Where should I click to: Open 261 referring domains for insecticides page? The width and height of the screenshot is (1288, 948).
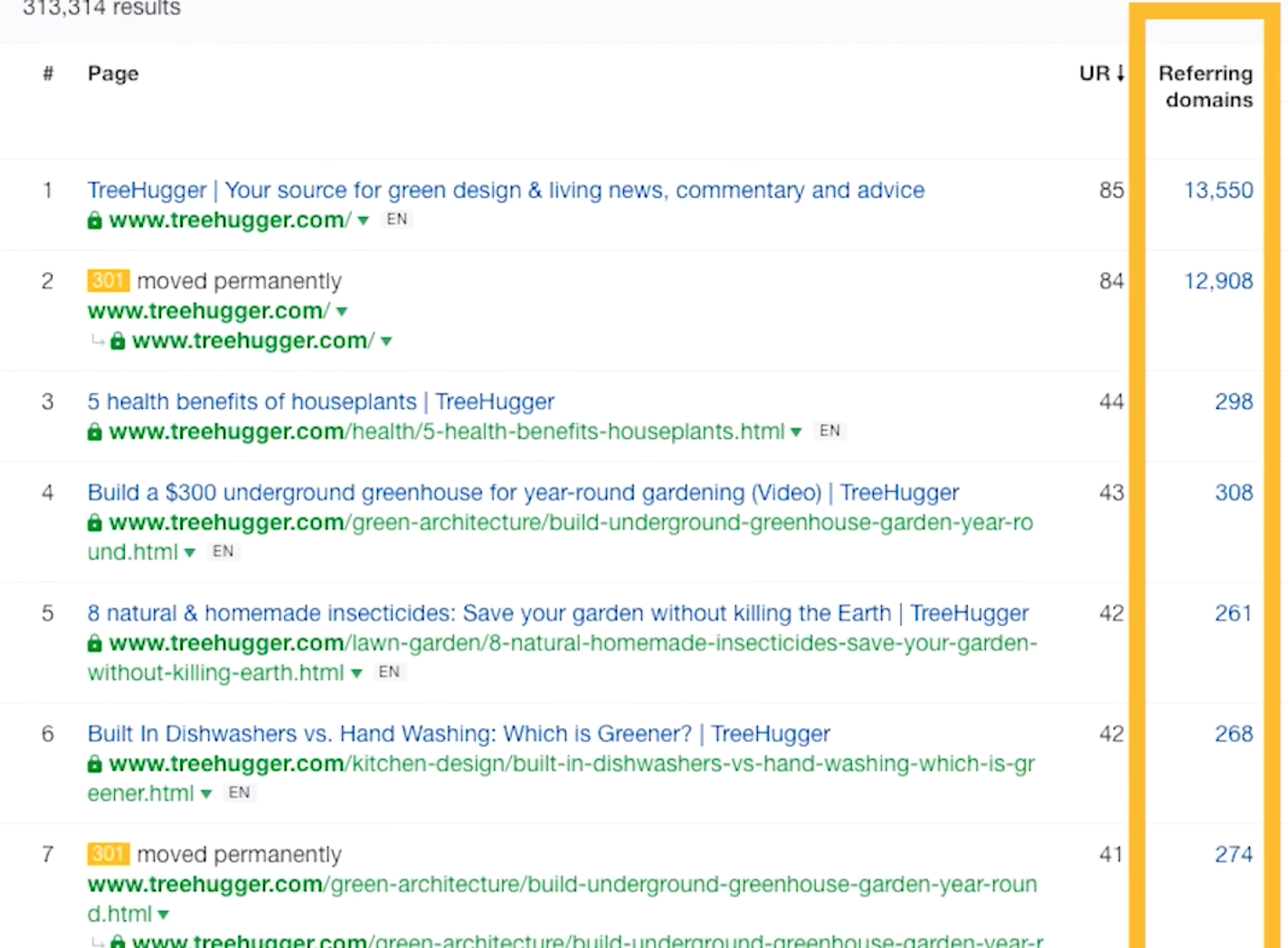click(x=1234, y=613)
